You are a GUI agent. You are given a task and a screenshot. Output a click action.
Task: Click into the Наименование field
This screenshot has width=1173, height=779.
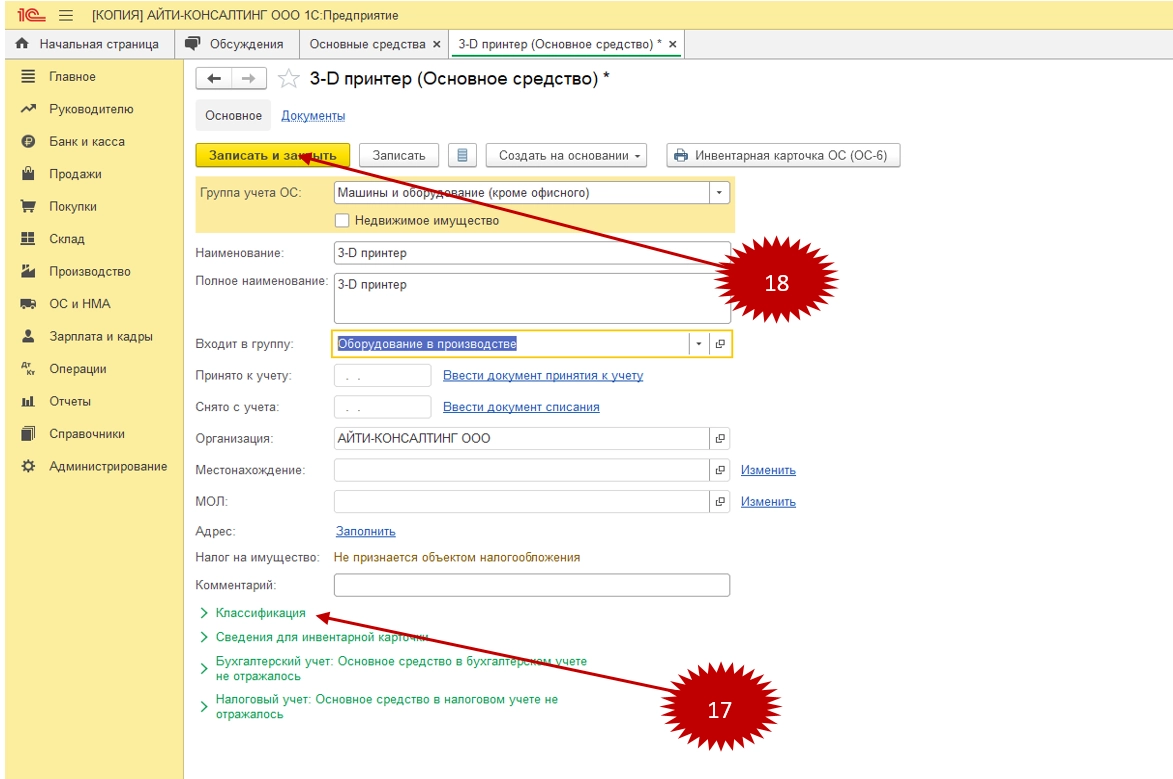(532, 253)
